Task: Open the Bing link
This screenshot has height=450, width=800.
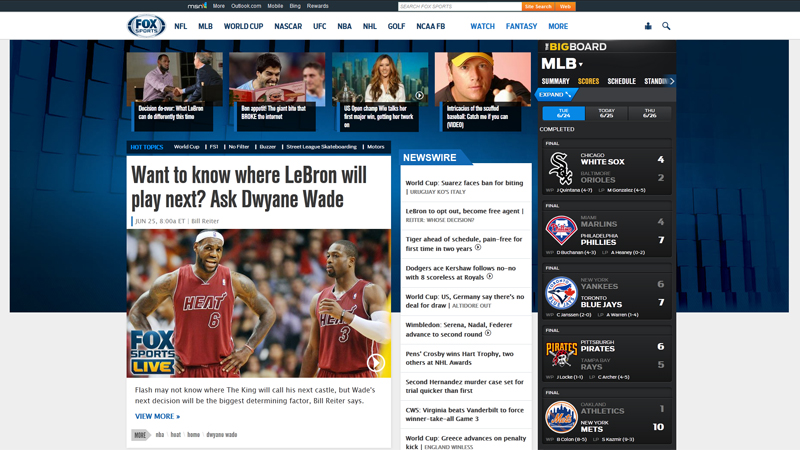Action: tap(295, 6)
